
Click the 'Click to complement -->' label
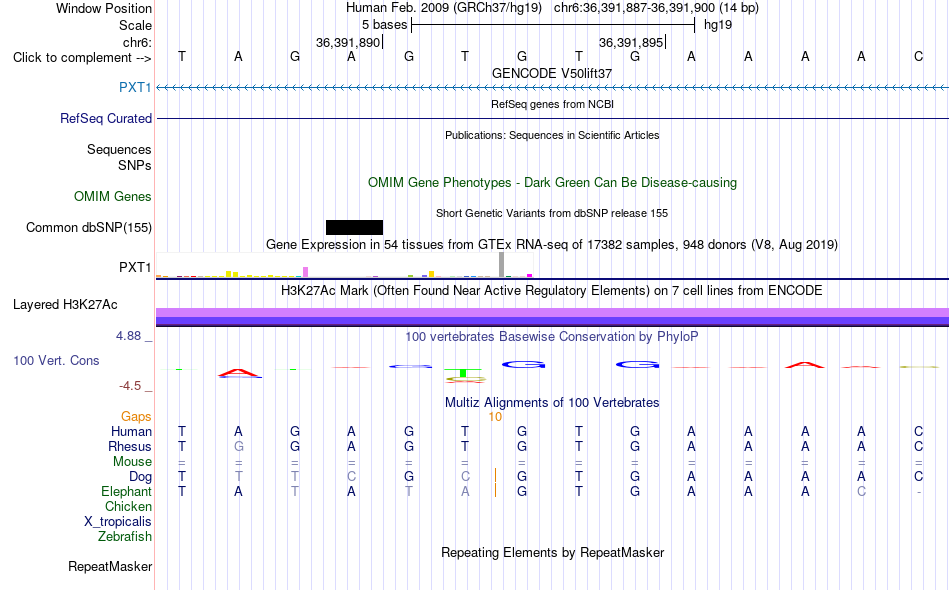(x=82, y=58)
